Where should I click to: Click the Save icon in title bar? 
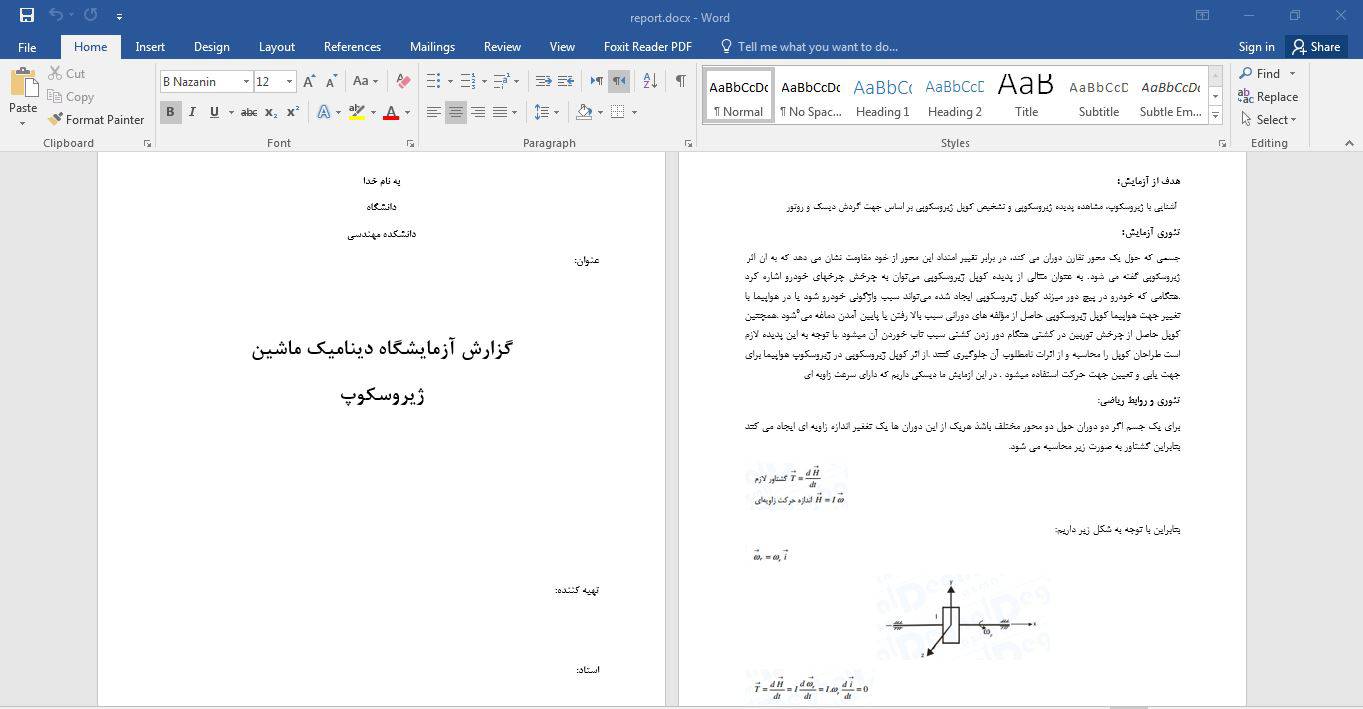point(27,16)
